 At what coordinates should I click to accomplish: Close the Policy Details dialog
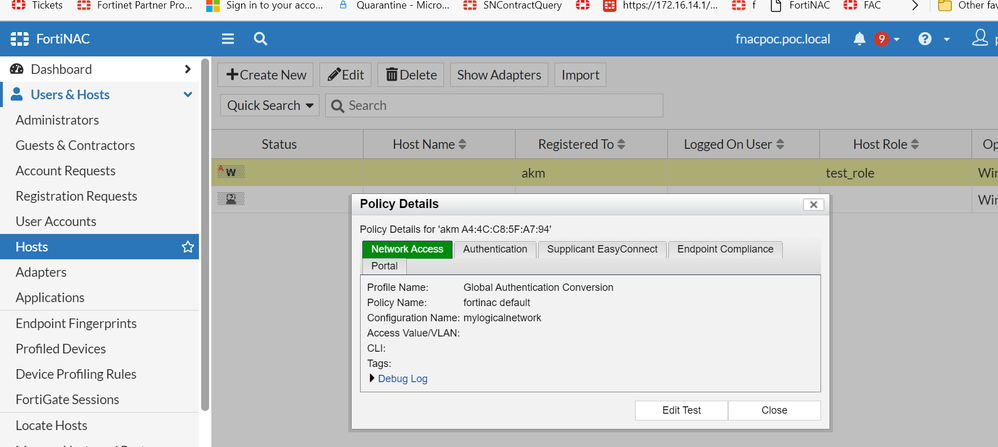tap(813, 204)
